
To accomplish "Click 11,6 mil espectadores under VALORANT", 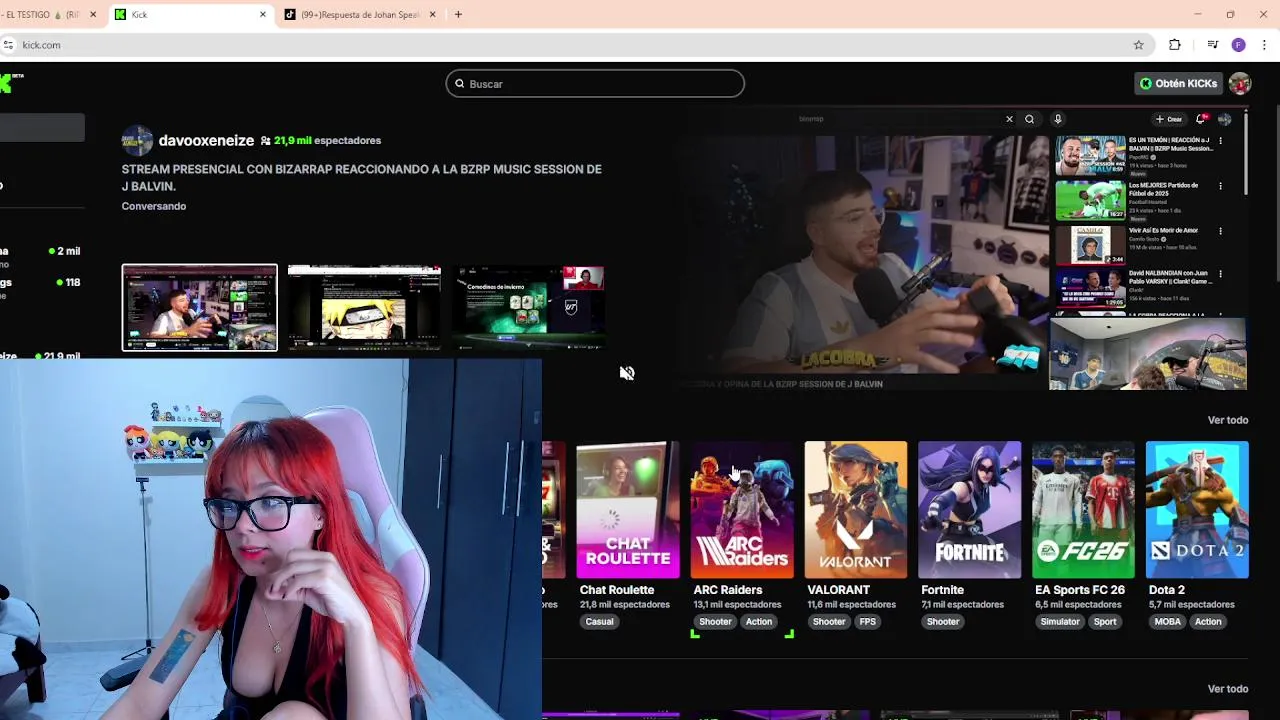I will [851, 605].
